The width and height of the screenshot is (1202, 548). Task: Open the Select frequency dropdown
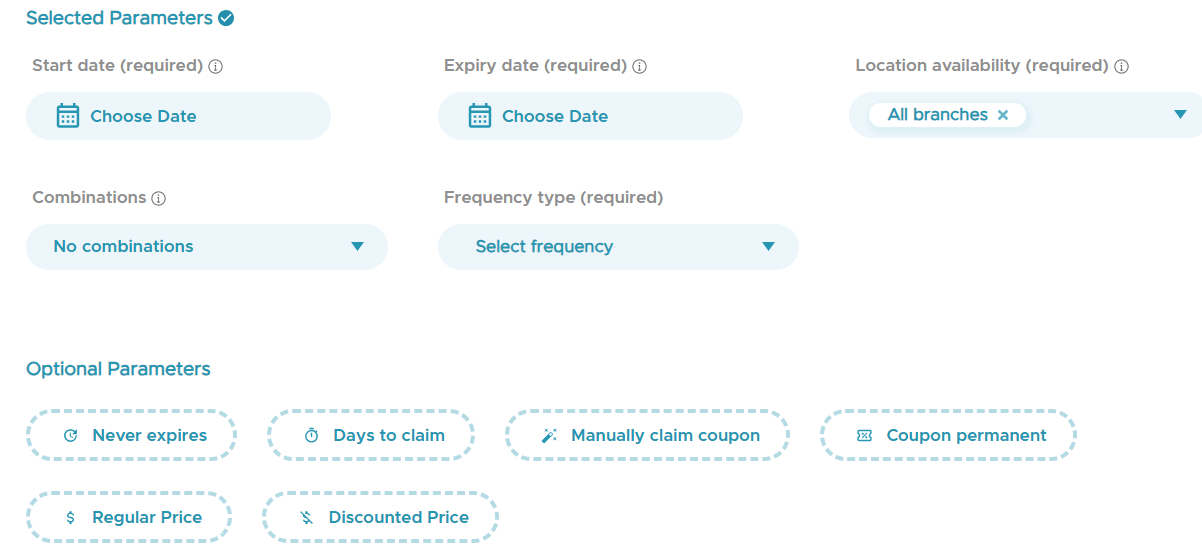[x=618, y=247]
